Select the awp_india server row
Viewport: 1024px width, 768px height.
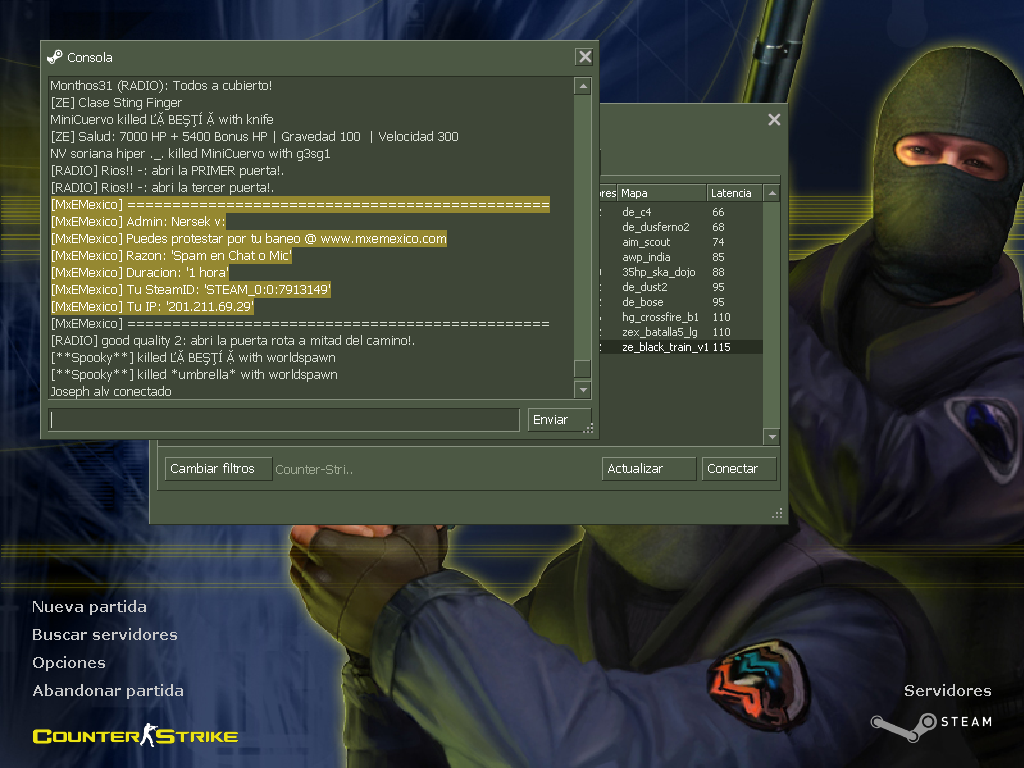tap(680, 257)
